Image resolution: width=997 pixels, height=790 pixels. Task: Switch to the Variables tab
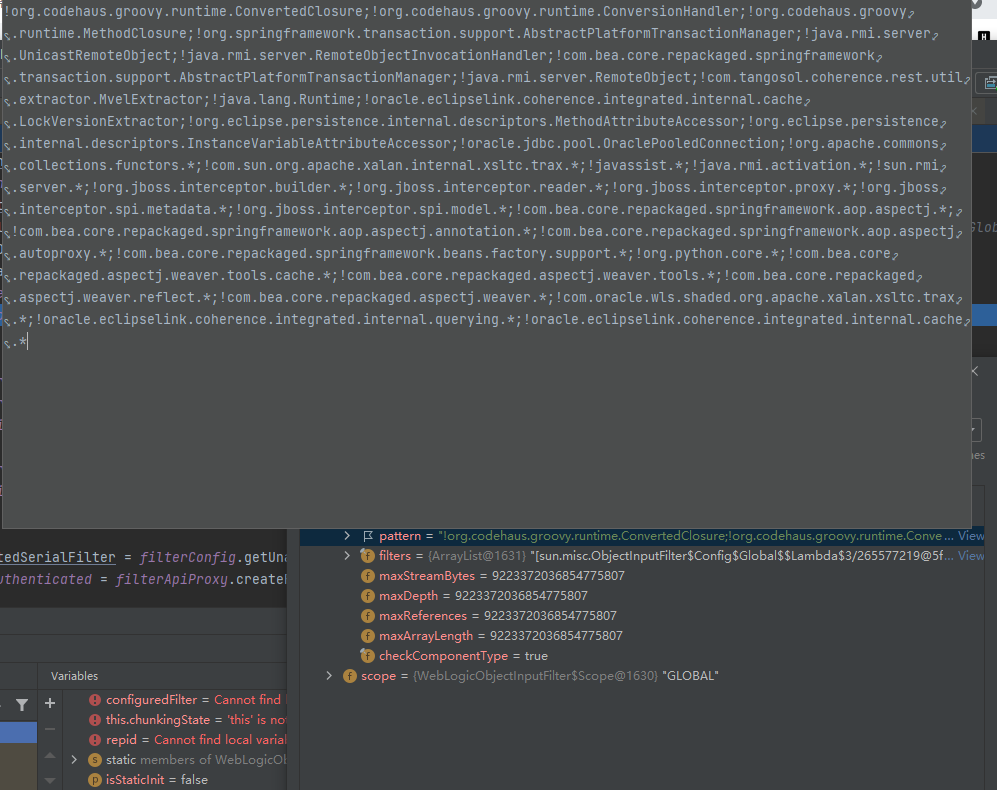(x=74, y=676)
